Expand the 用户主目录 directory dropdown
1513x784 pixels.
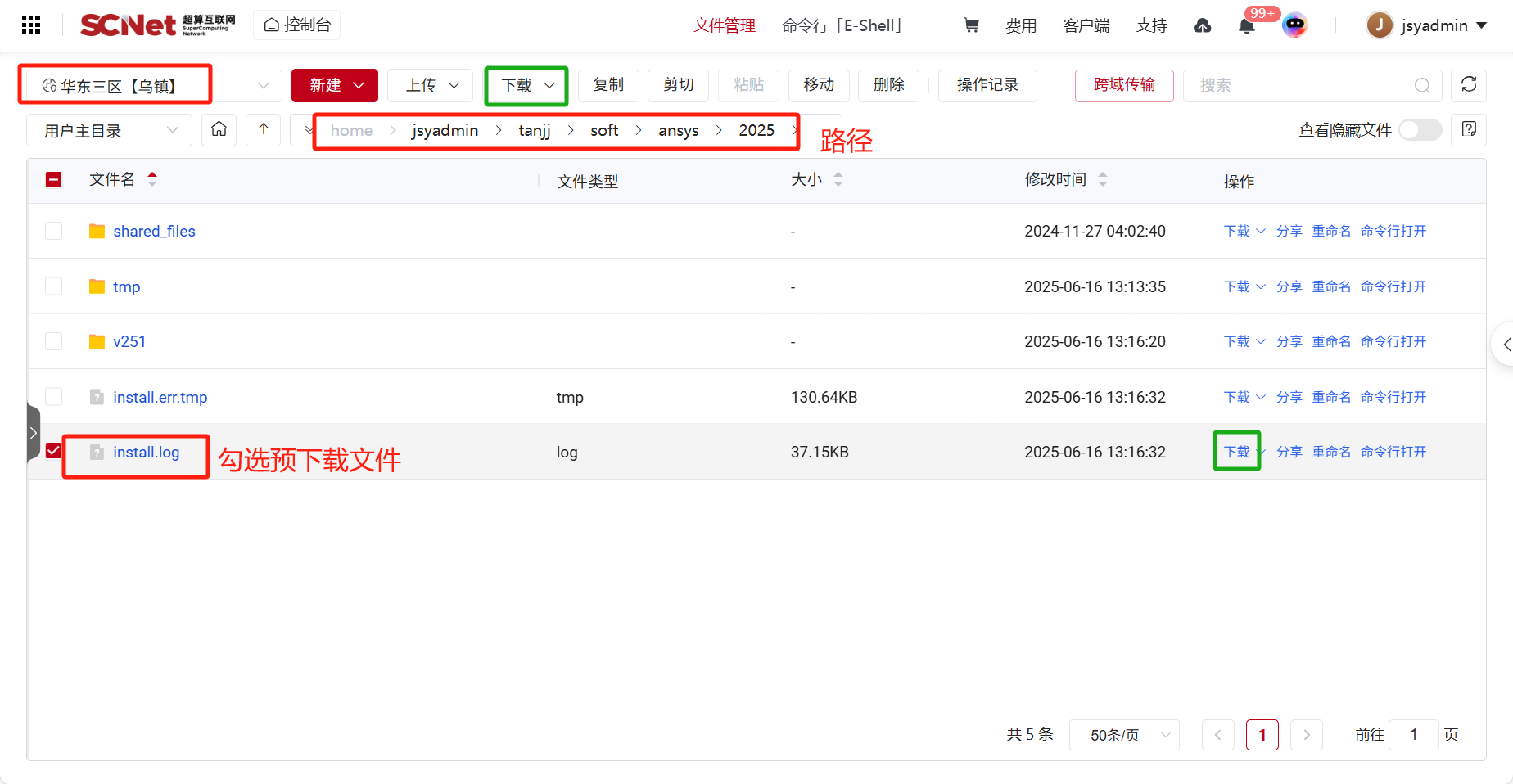click(110, 131)
